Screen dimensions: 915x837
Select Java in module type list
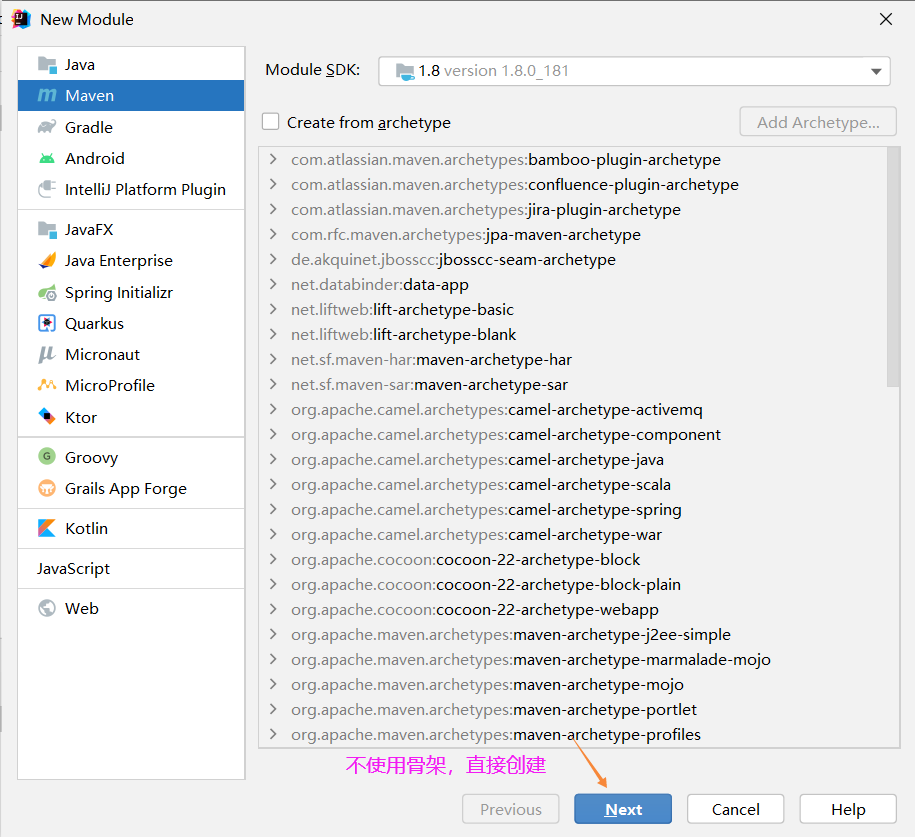(x=131, y=65)
